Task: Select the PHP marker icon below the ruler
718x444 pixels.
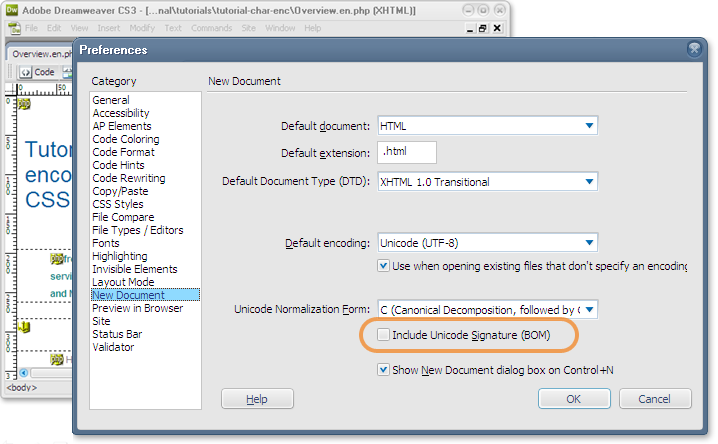Action: pyautogui.click(x=23, y=104)
